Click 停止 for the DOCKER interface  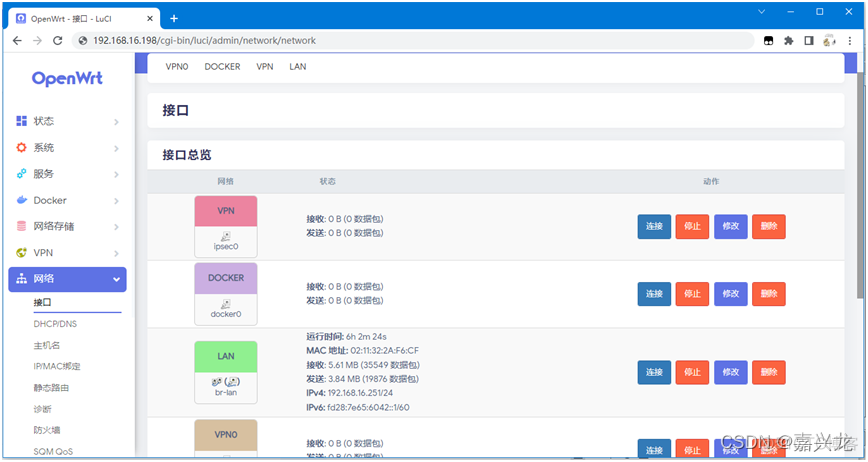pos(693,294)
